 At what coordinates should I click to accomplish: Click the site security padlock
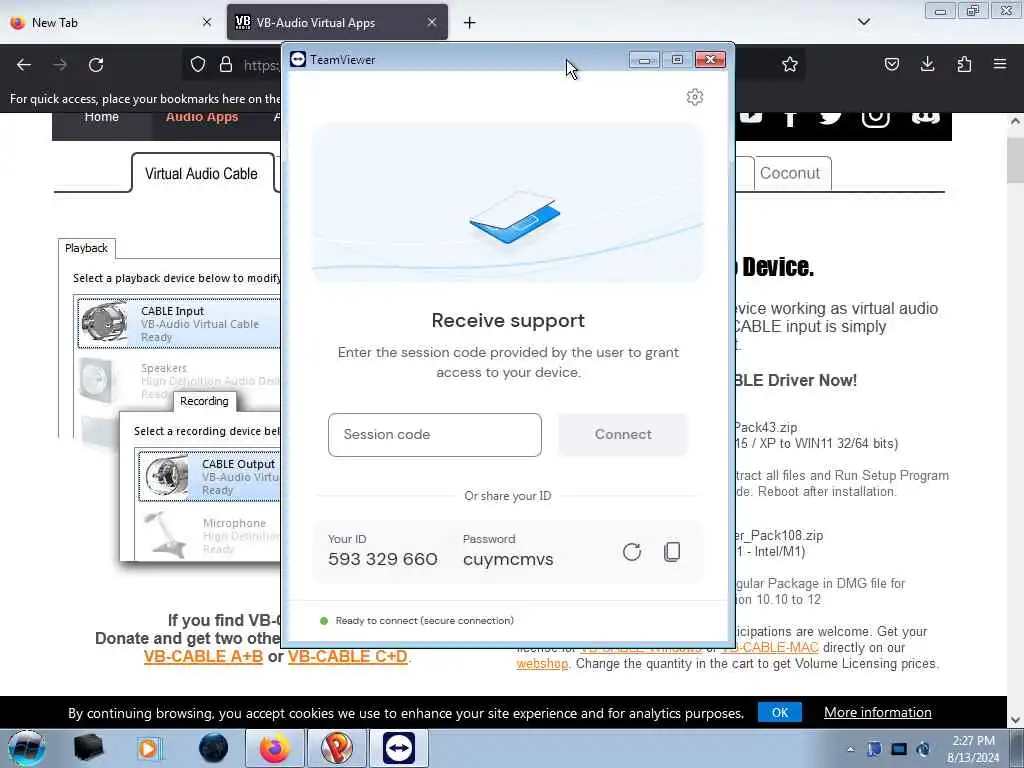tap(226, 65)
